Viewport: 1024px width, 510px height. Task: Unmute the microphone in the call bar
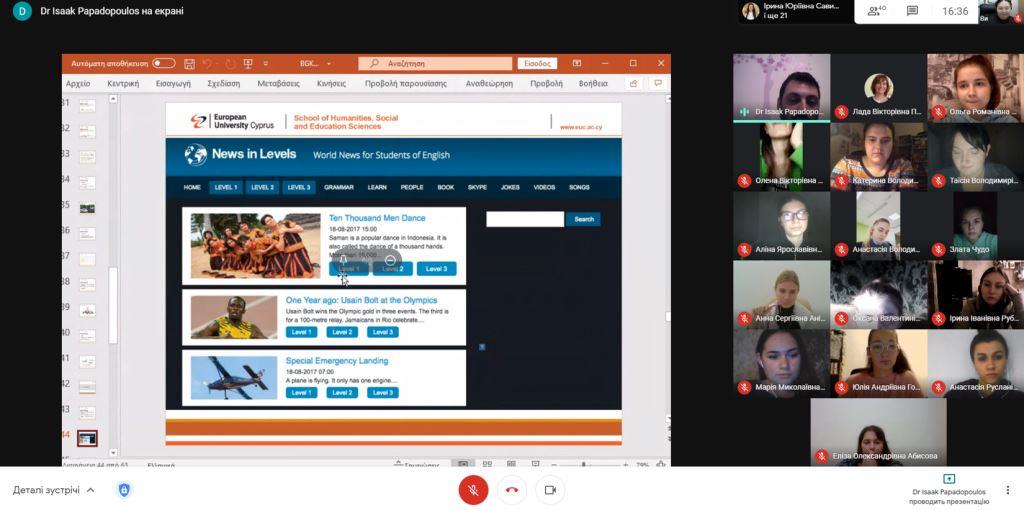pos(473,490)
